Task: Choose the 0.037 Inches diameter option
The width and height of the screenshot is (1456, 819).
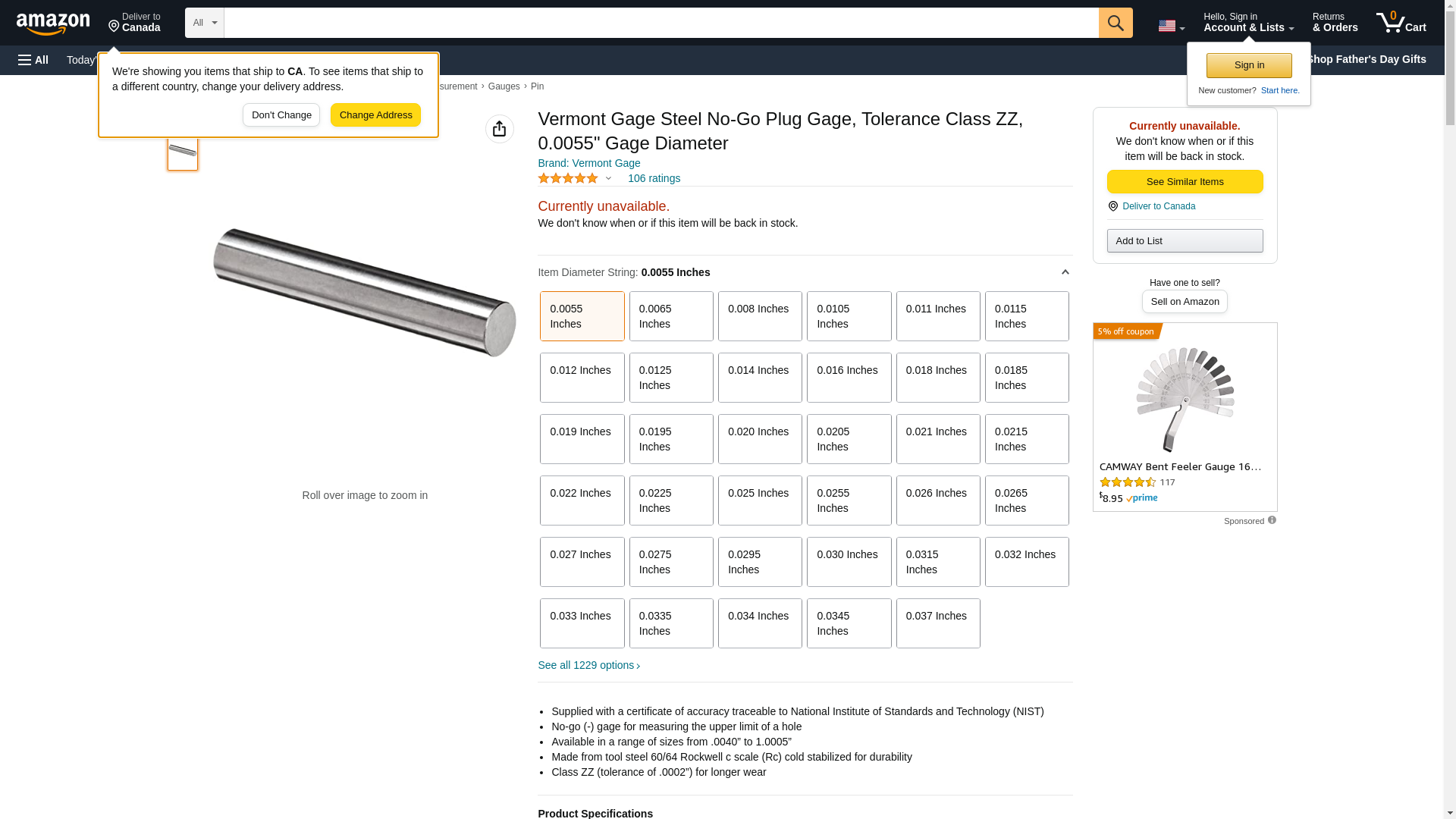Action: click(x=937, y=623)
